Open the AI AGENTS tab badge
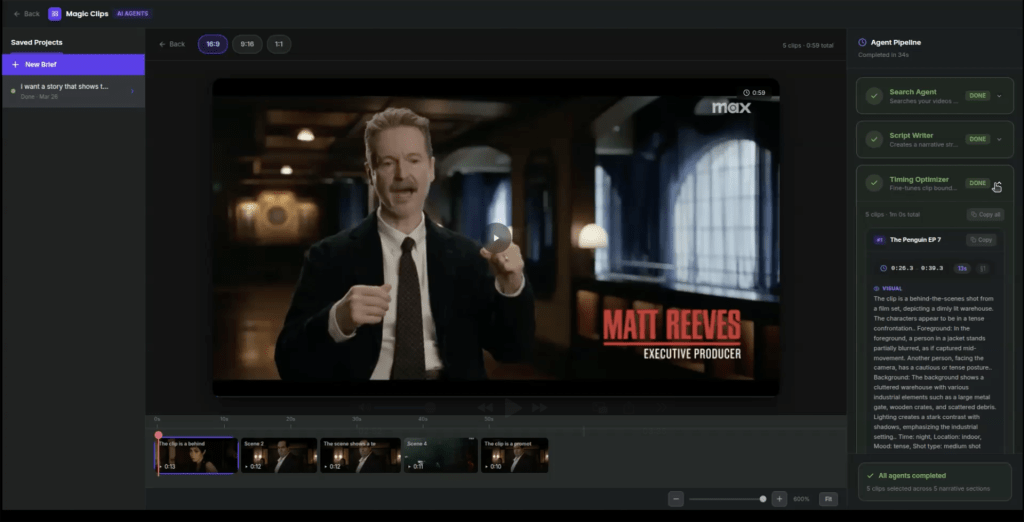The width and height of the screenshot is (1024, 522). pos(133,14)
